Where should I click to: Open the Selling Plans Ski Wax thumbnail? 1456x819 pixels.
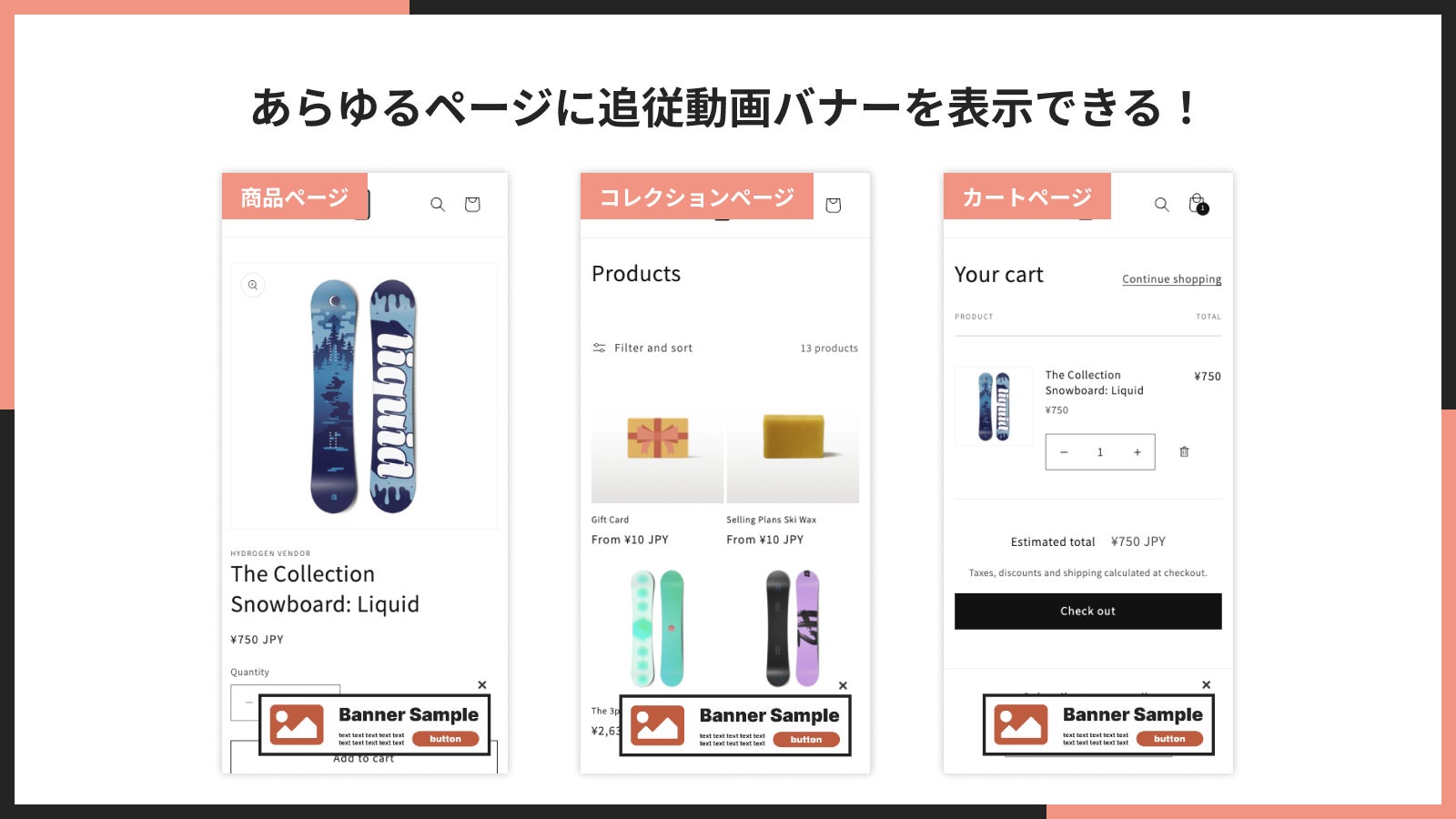pyautogui.click(x=793, y=439)
